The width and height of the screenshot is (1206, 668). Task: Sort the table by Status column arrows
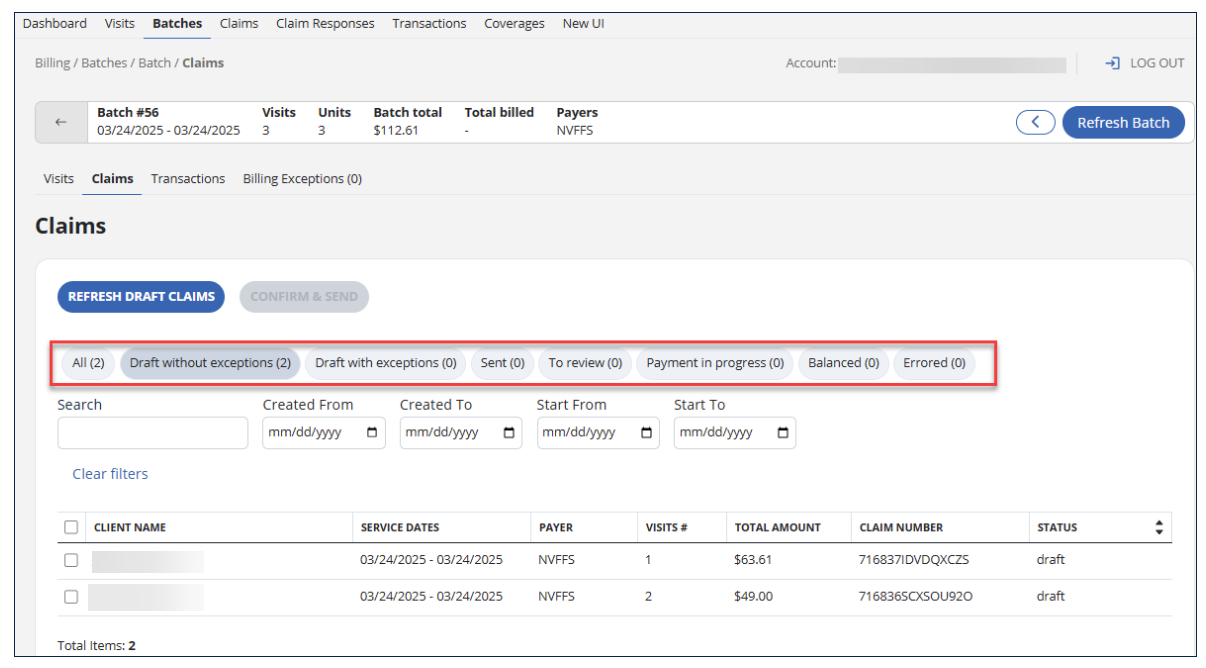click(x=1159, y=527)
